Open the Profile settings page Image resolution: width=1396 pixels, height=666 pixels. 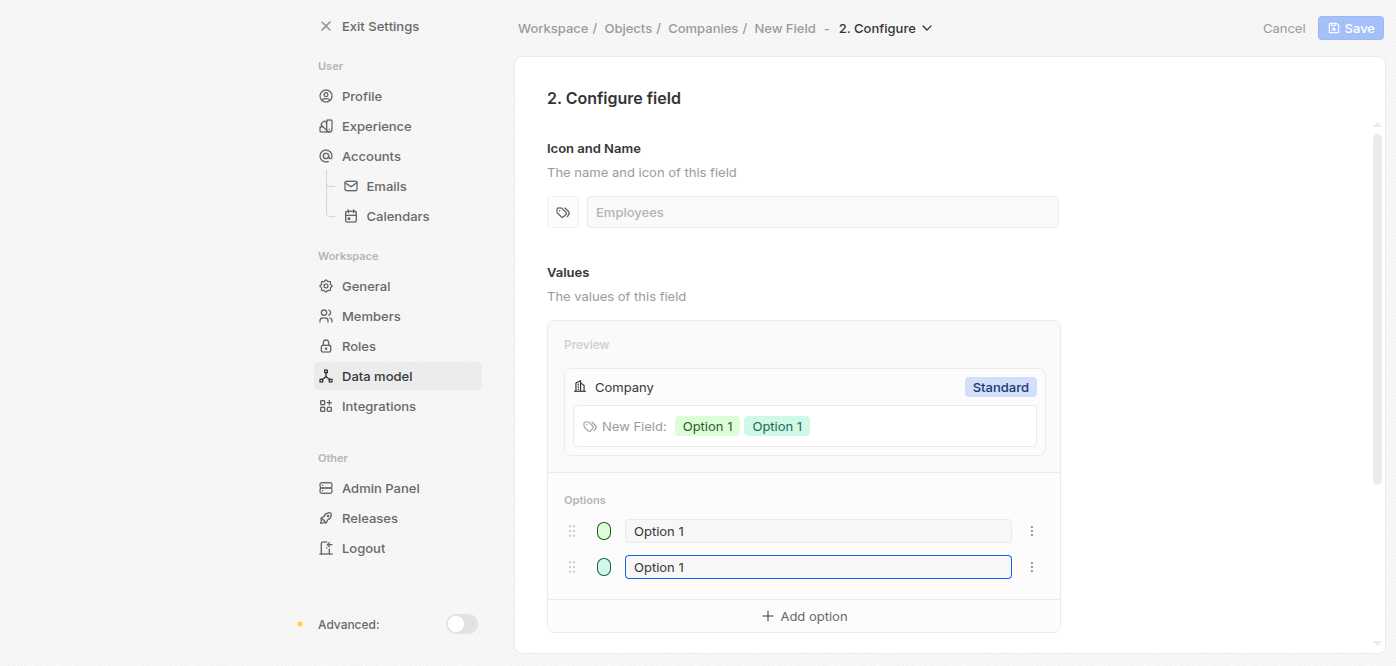tap(361, 96)
